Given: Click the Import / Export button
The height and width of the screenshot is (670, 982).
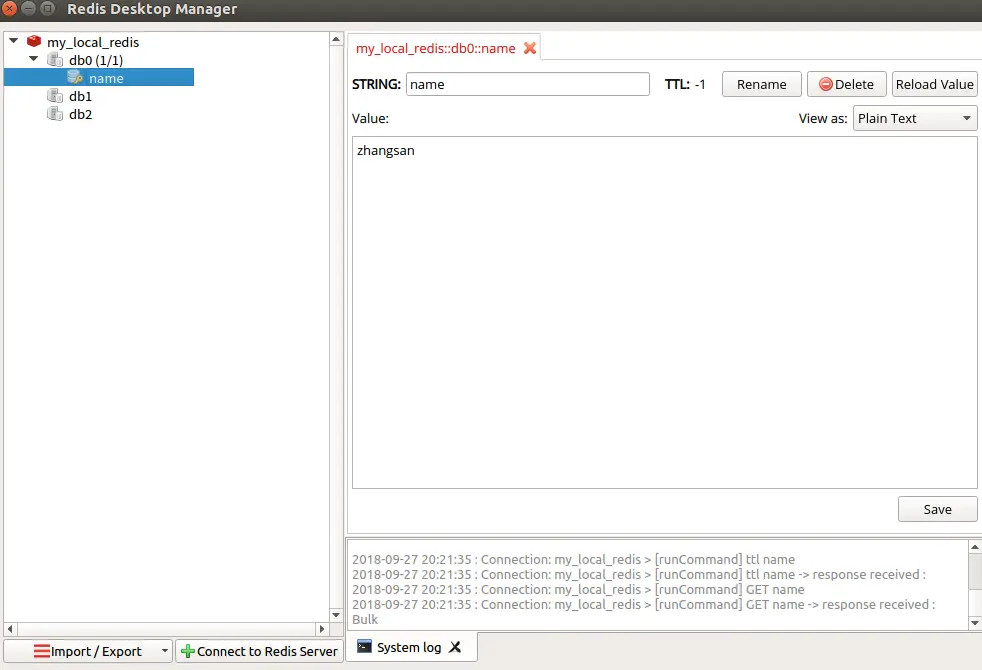Looking at the screenshot, I should (x=88, y=651).
